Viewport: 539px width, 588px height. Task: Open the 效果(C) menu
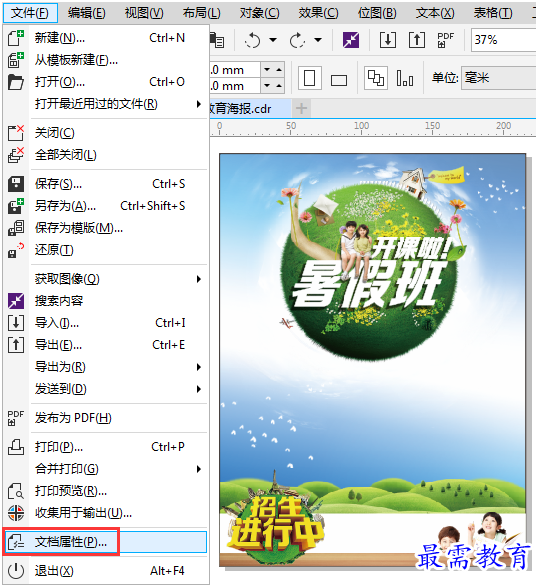[x=318, y=13]
